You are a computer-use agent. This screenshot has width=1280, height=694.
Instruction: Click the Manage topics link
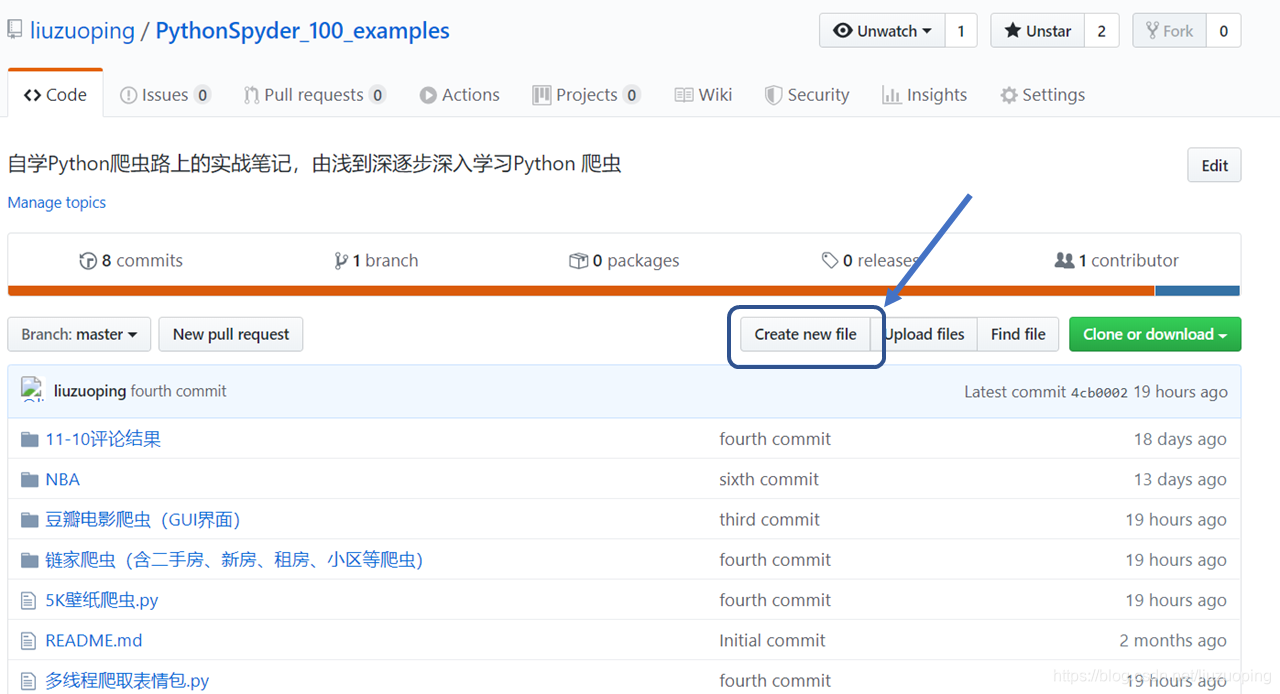tap(57, 202)
